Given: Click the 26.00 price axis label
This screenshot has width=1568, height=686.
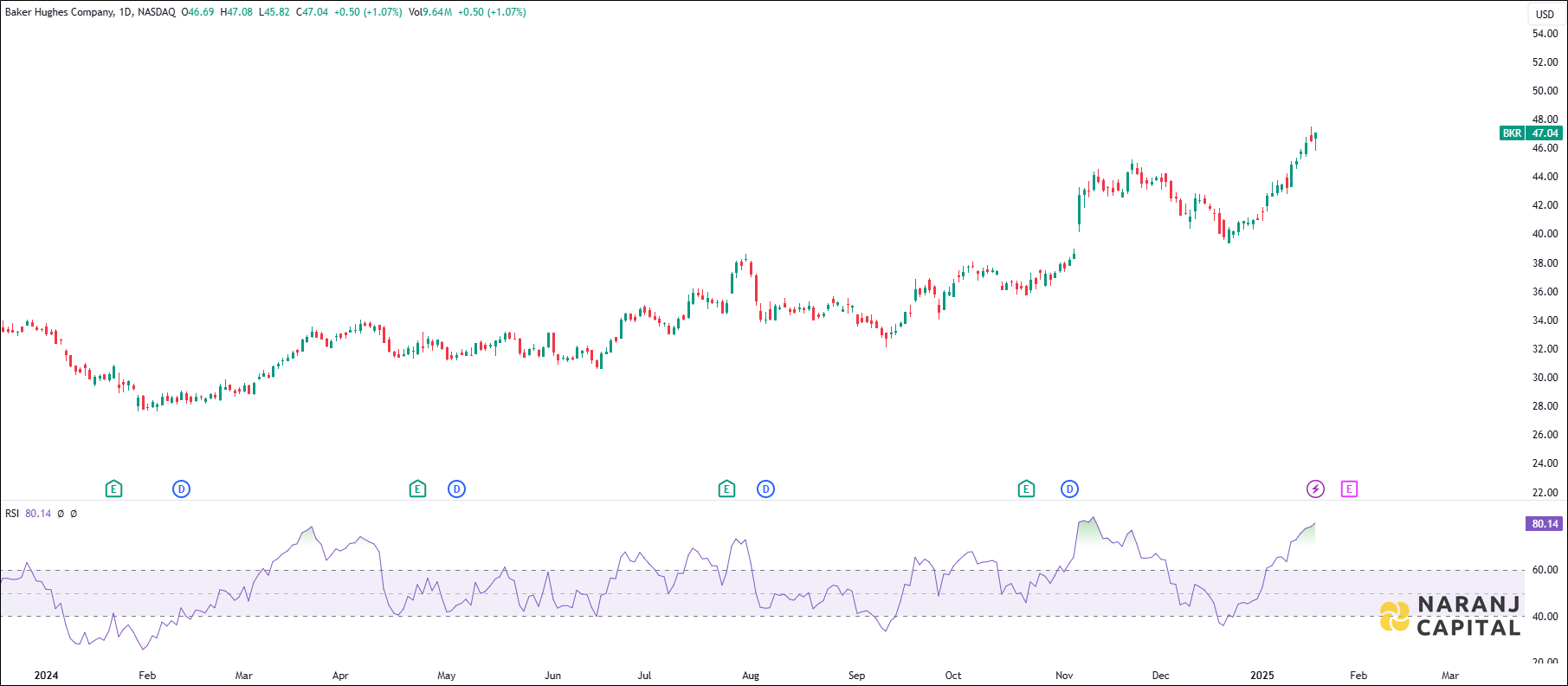Looking at the screenshot, I should [x=1545, y=435].
